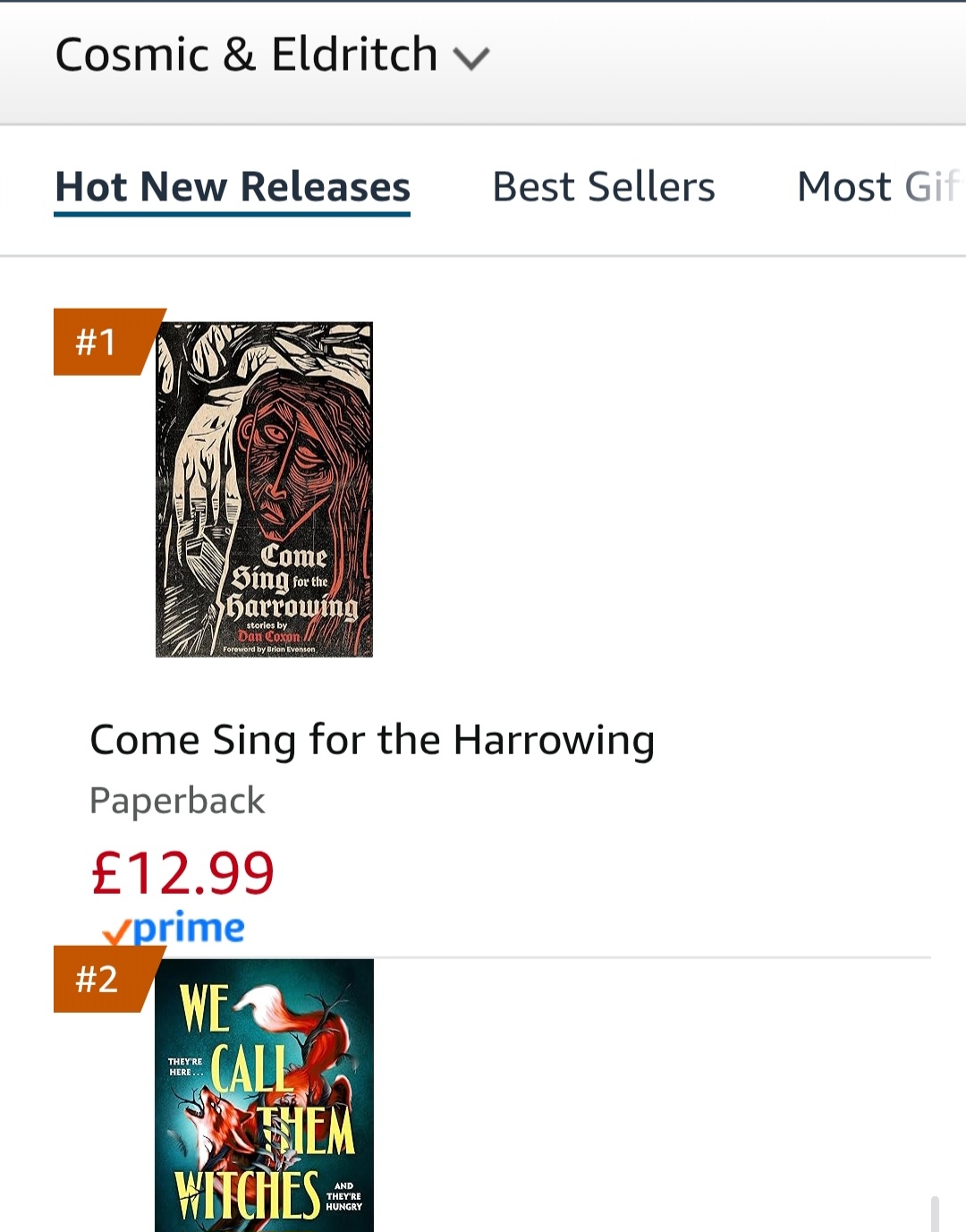Screen dimensions: 966x1232
Task: Click Dan Coxon's name on the book cover
Action: 268,636
